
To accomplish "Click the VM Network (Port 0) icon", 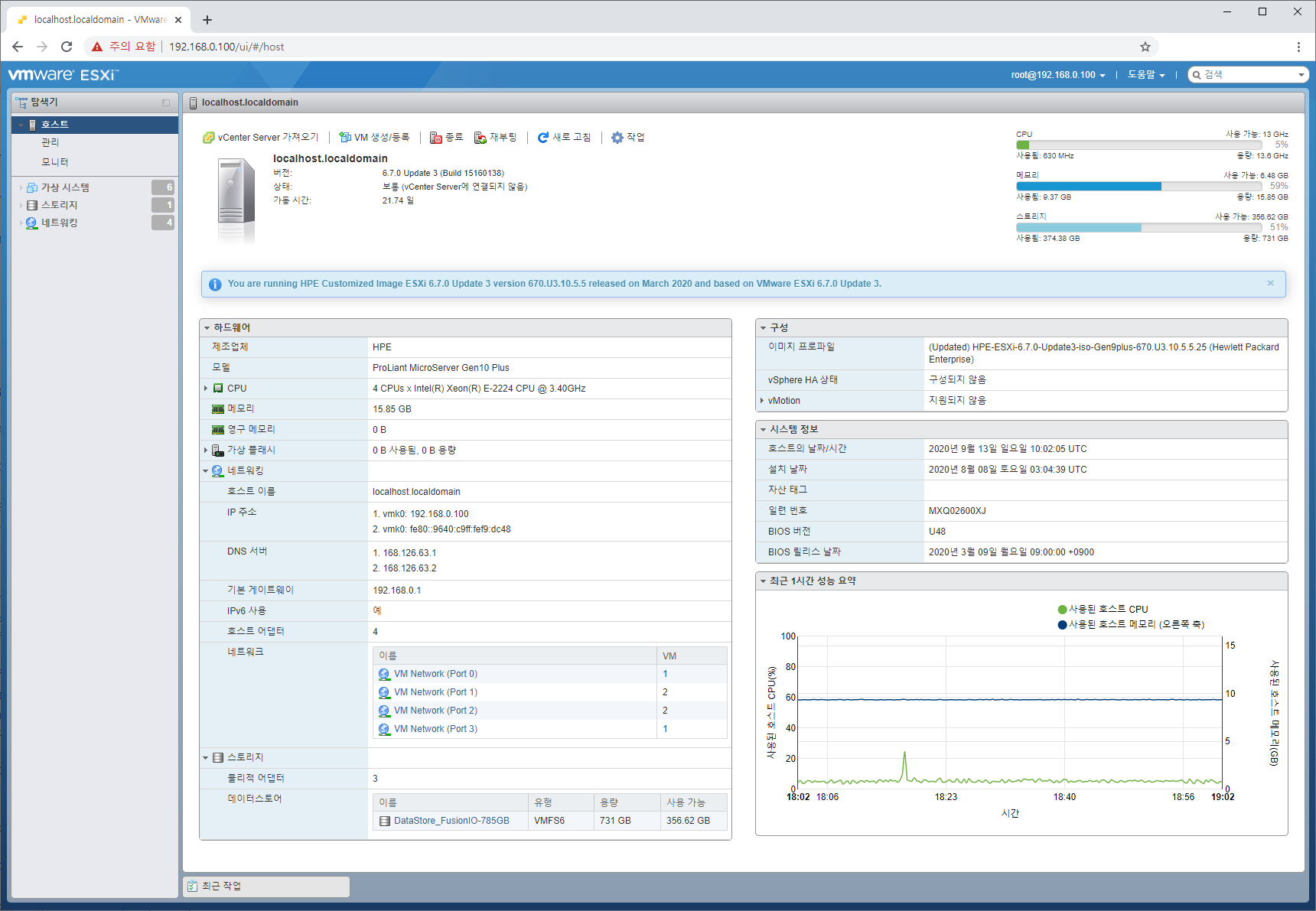I will coord(384,674).
